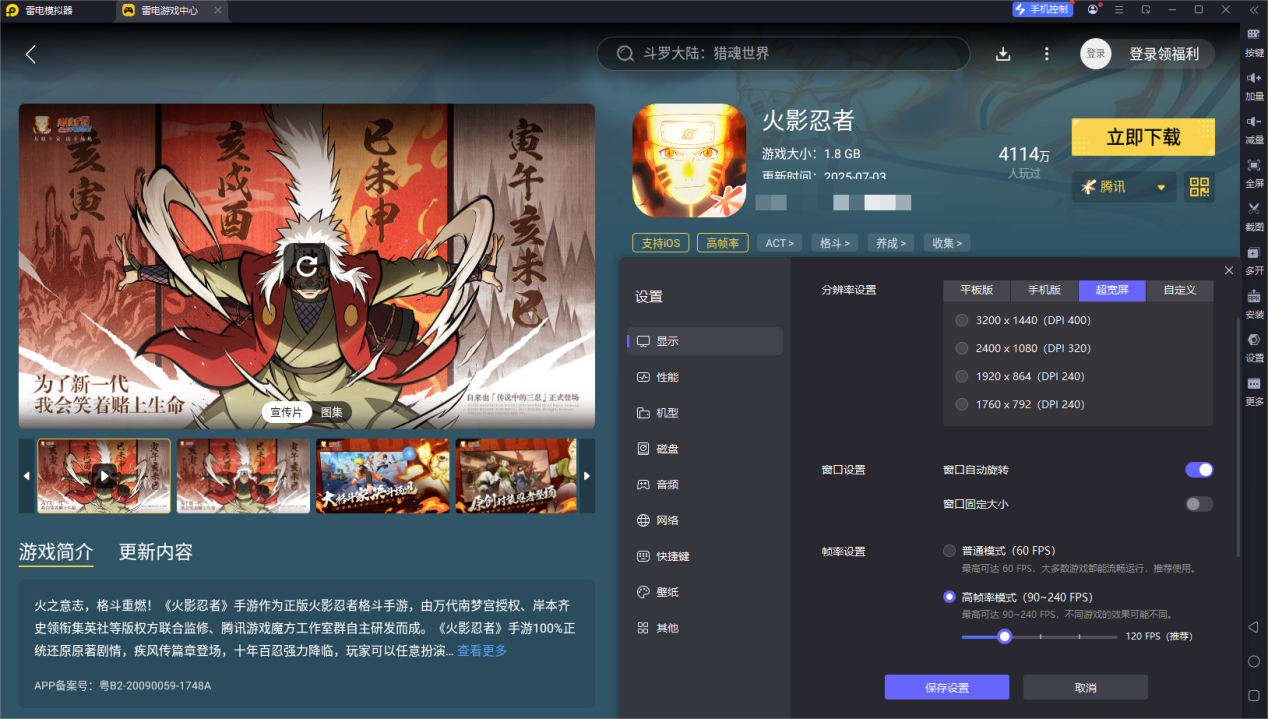Toggle 窗口自动旋转 switch off

pos(1199,470)
